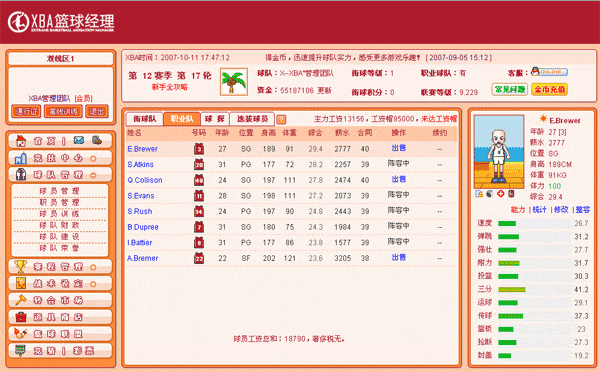Viewport: 600px width, 372px height.
Task: Click S.Evans' number 11 jersey icon
Action: click(x=199, y=196)
